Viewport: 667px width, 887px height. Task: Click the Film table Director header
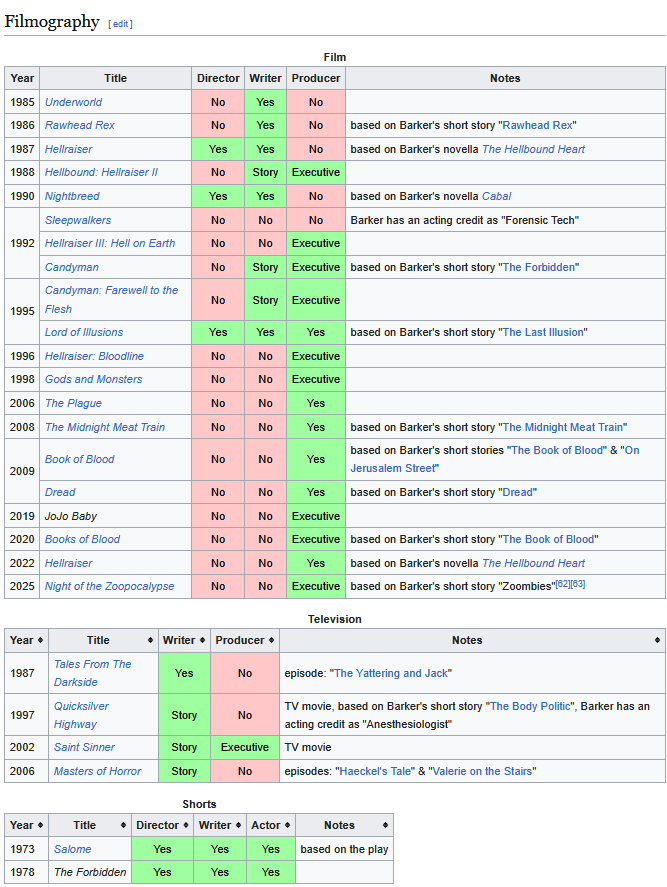pyautogui.click(x=218, y=79)
